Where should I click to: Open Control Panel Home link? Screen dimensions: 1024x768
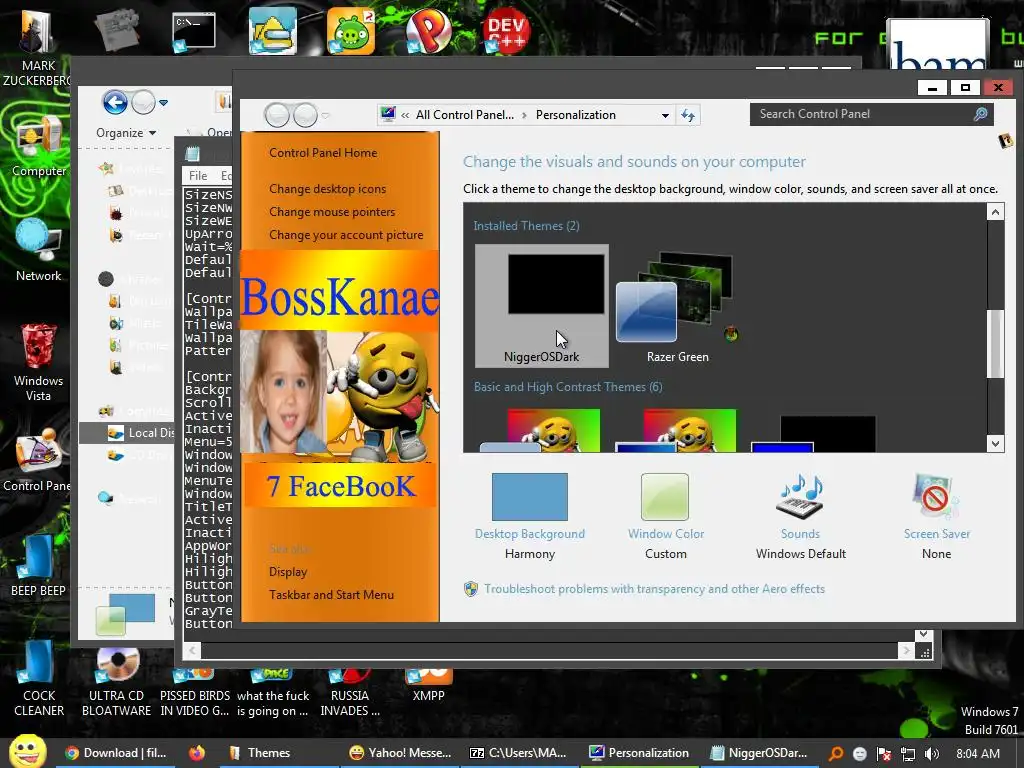323,153
